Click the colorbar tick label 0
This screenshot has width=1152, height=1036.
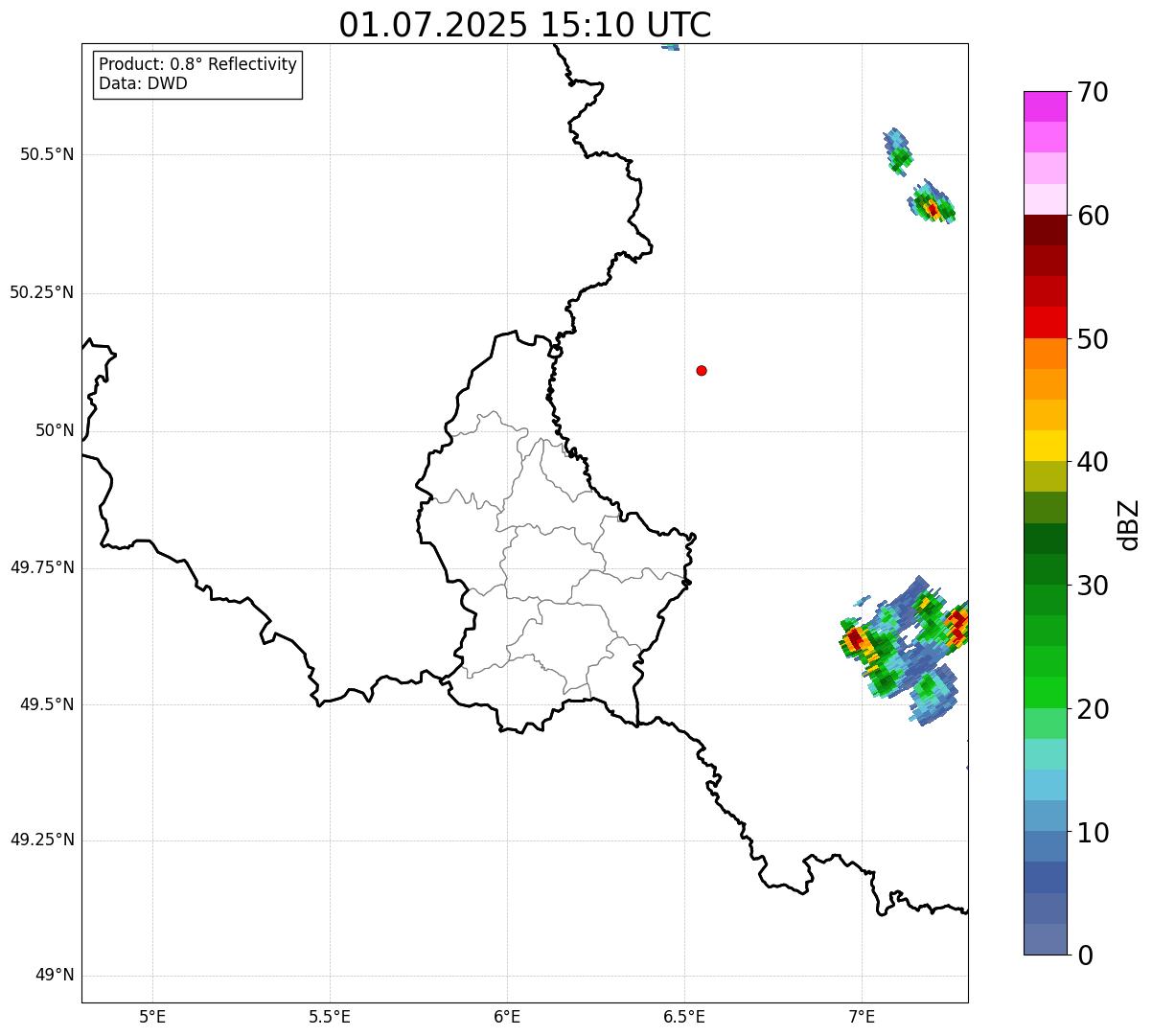click(1085, 955)
